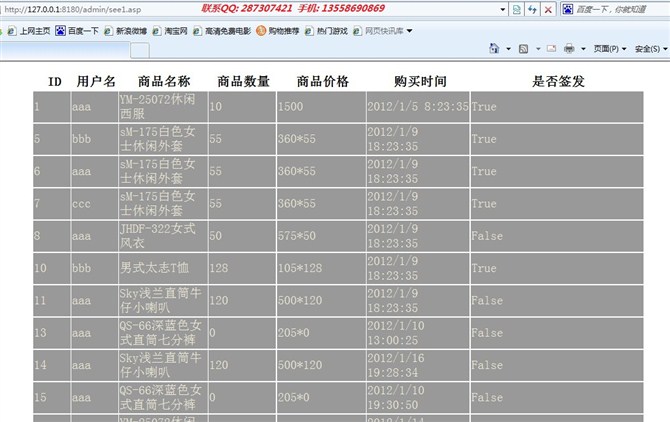Click the refresh page icon
The width and height of the screenshot is (670, 422).
(532, 9)
